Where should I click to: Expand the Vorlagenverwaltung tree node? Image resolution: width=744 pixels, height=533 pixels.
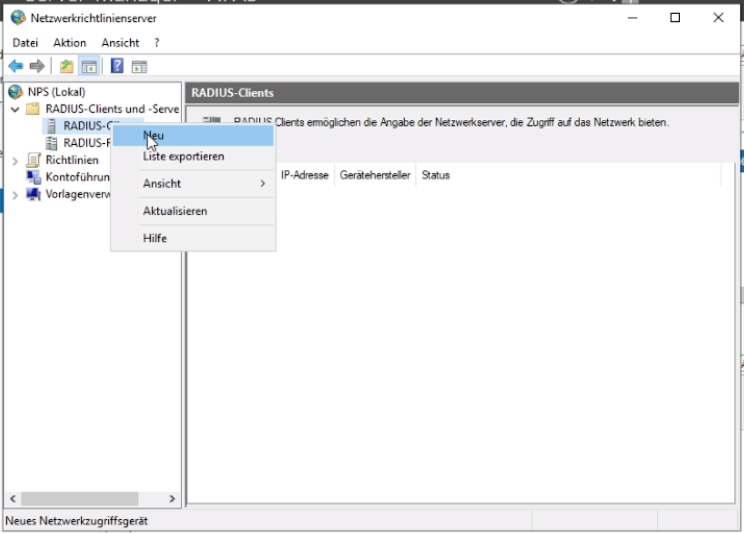(x=15, y=195)
